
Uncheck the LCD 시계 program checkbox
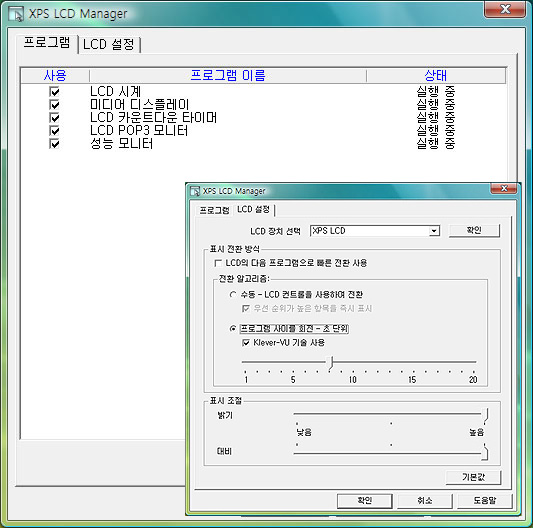click(x=54, y=91)
